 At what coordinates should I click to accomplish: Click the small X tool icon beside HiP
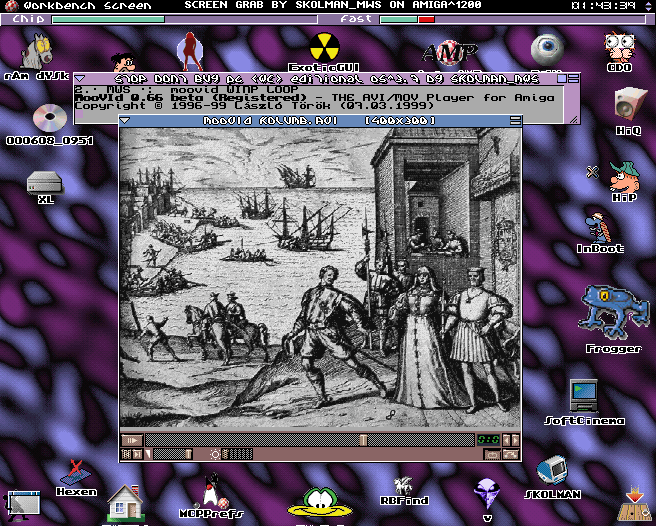pyautogui.click(x=592, y=172)
